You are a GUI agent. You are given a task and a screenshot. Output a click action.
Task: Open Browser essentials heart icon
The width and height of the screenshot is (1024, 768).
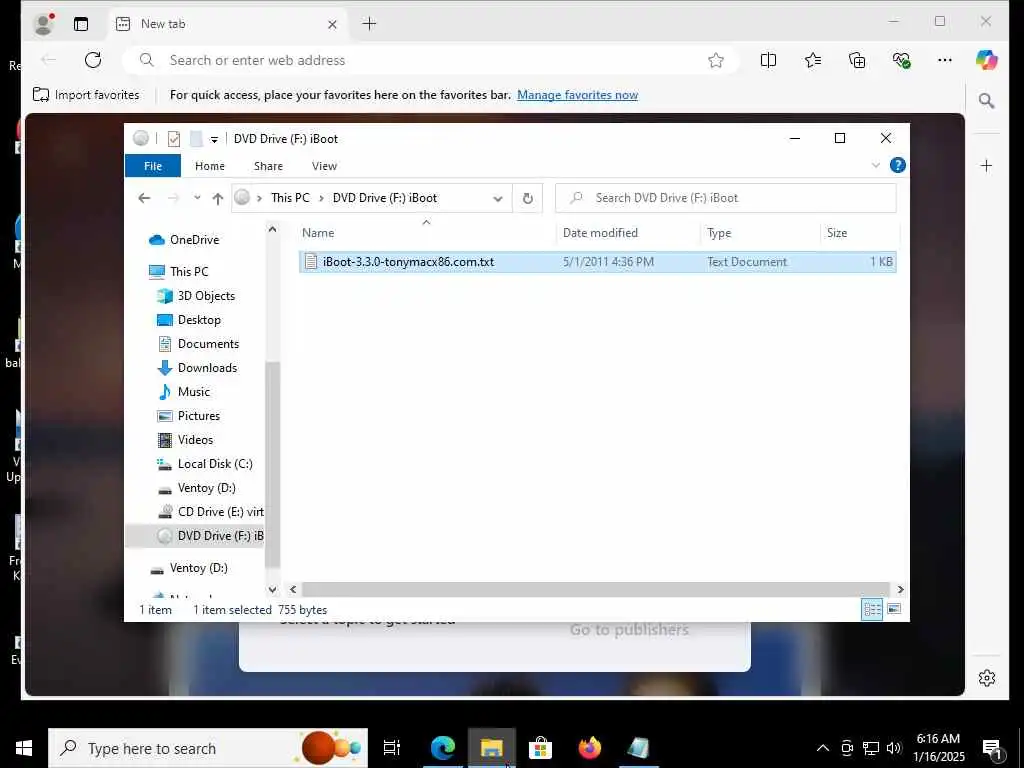point(901,60)
